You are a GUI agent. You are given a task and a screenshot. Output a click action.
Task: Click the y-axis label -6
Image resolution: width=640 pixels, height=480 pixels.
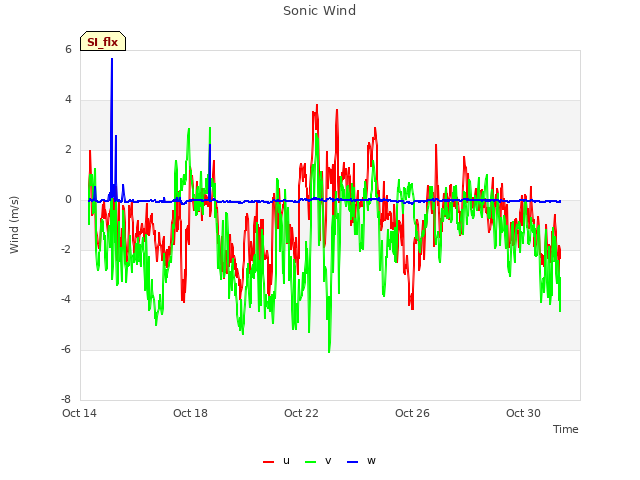[66, 349]
